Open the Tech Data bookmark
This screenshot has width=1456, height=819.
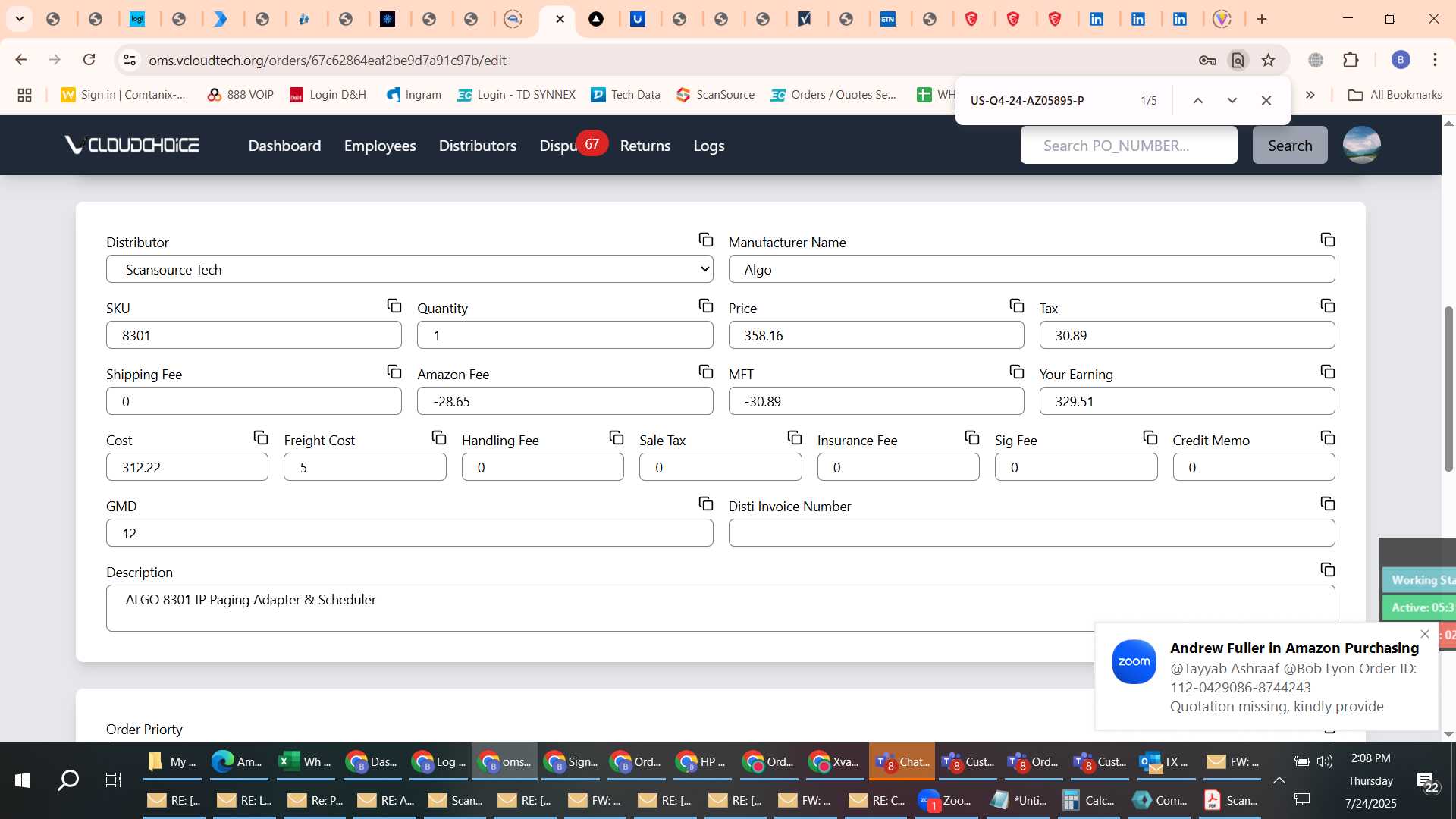tap(626, 95)
